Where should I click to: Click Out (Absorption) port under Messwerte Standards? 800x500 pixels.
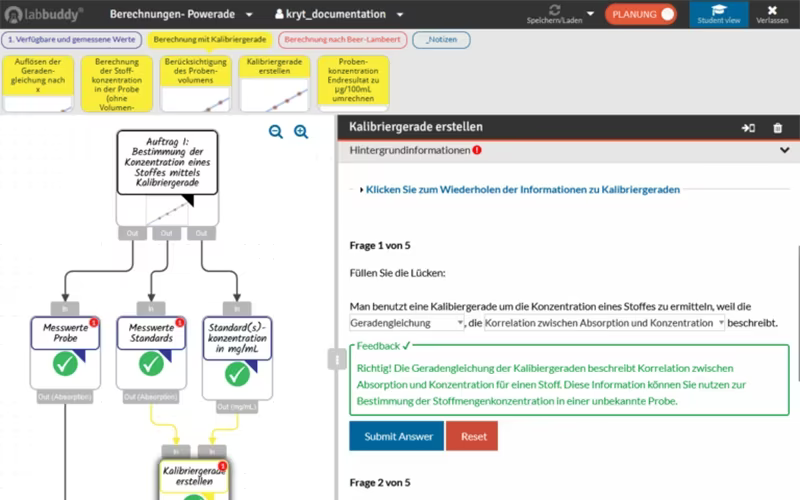pyautogui.click(x=151, y=397)
